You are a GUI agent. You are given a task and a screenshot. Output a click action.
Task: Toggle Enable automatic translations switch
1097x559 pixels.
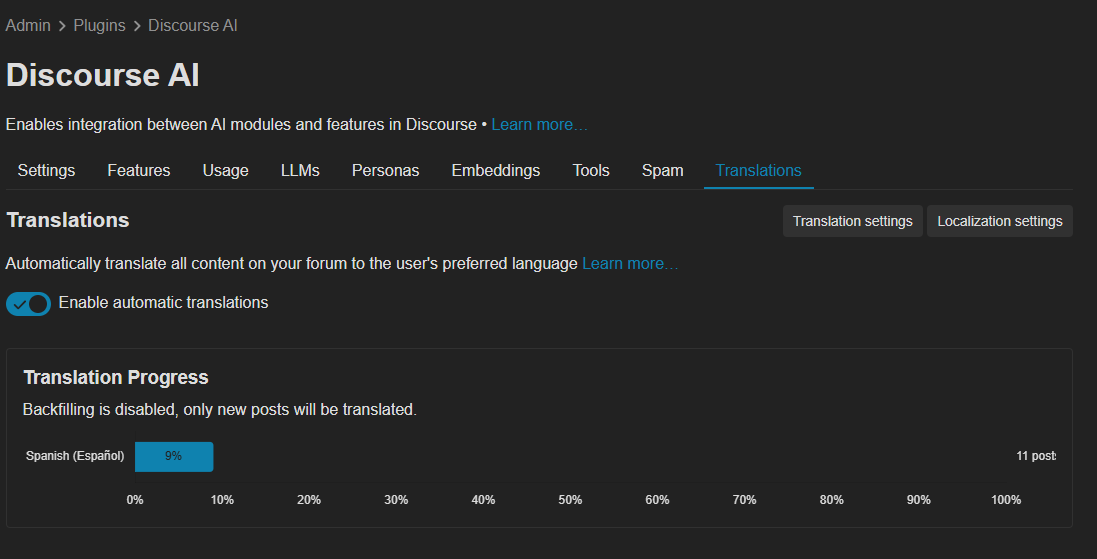(x=29, y=304)
